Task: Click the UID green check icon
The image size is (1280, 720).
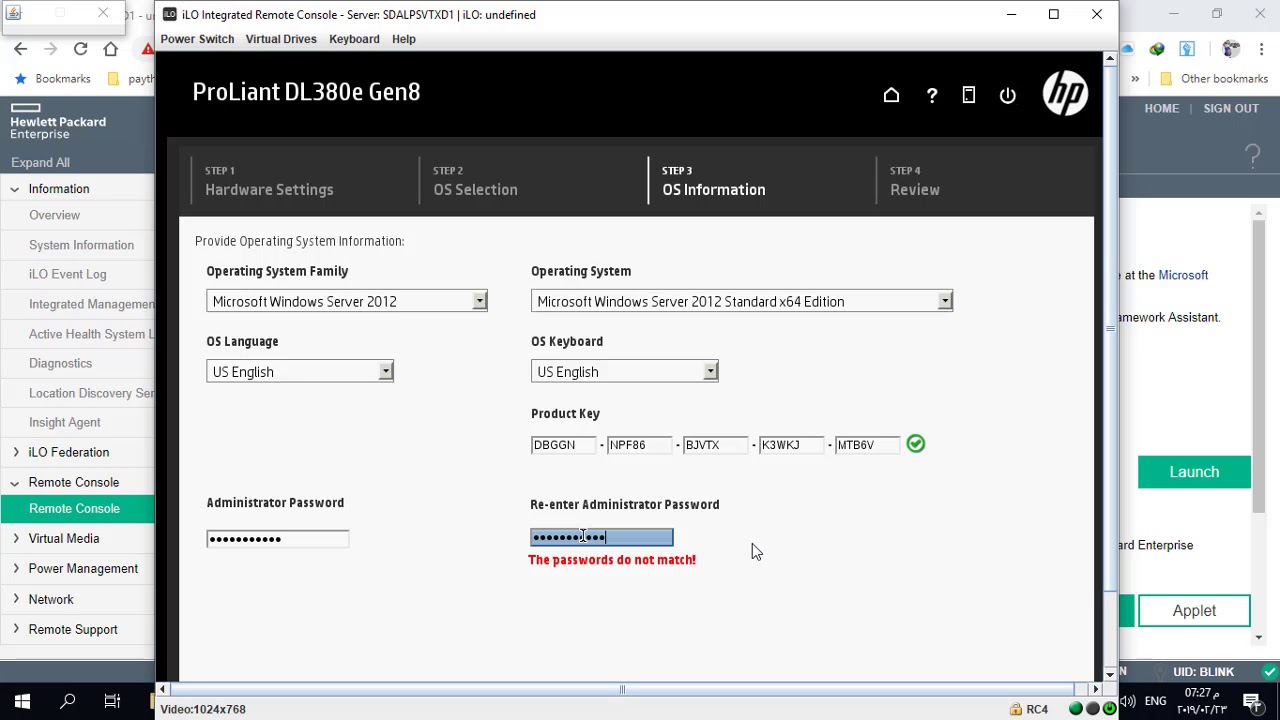Action: (x=1270, y=671)
